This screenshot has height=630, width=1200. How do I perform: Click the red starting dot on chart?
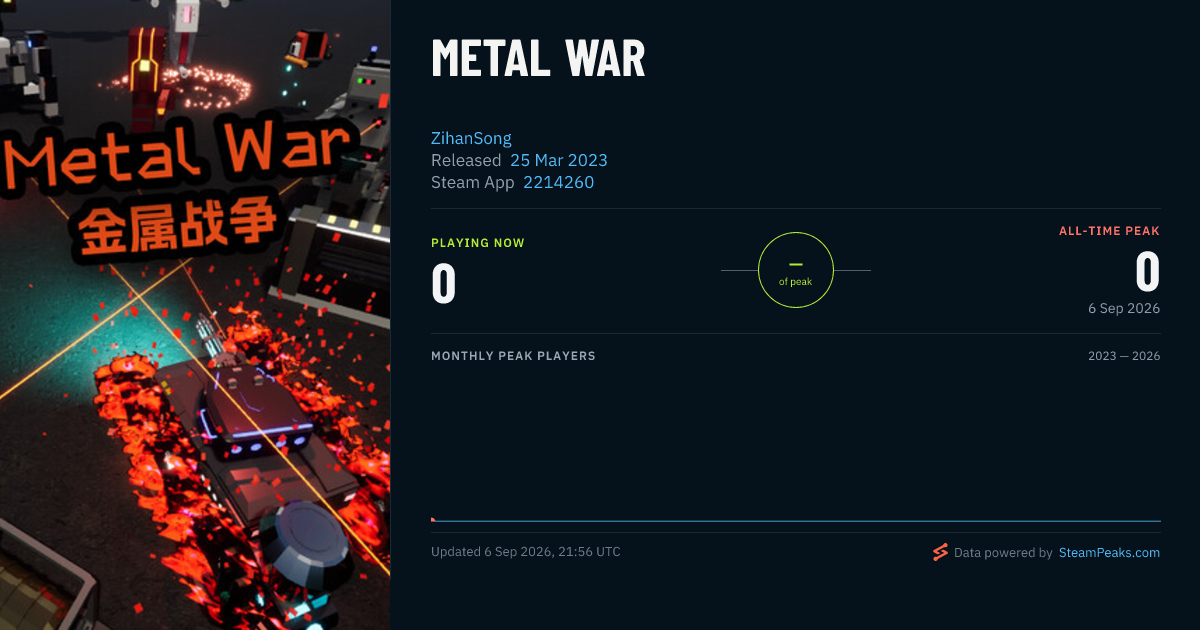pos(433,519)
